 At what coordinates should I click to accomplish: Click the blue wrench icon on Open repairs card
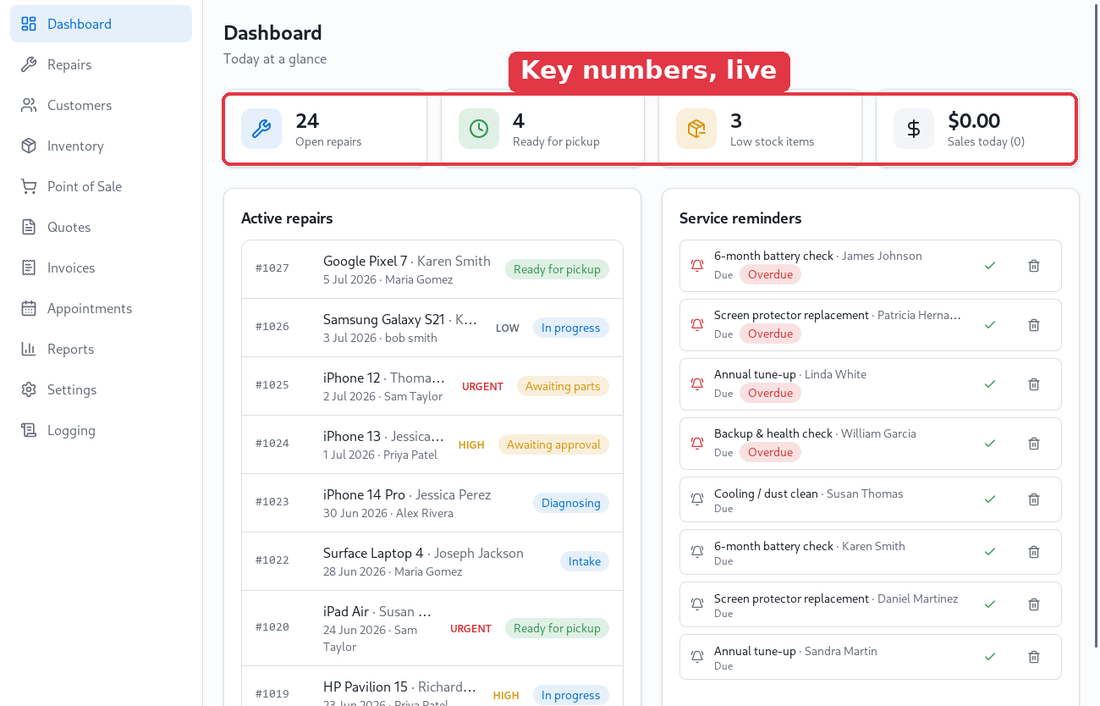click(x=262, y=129)
